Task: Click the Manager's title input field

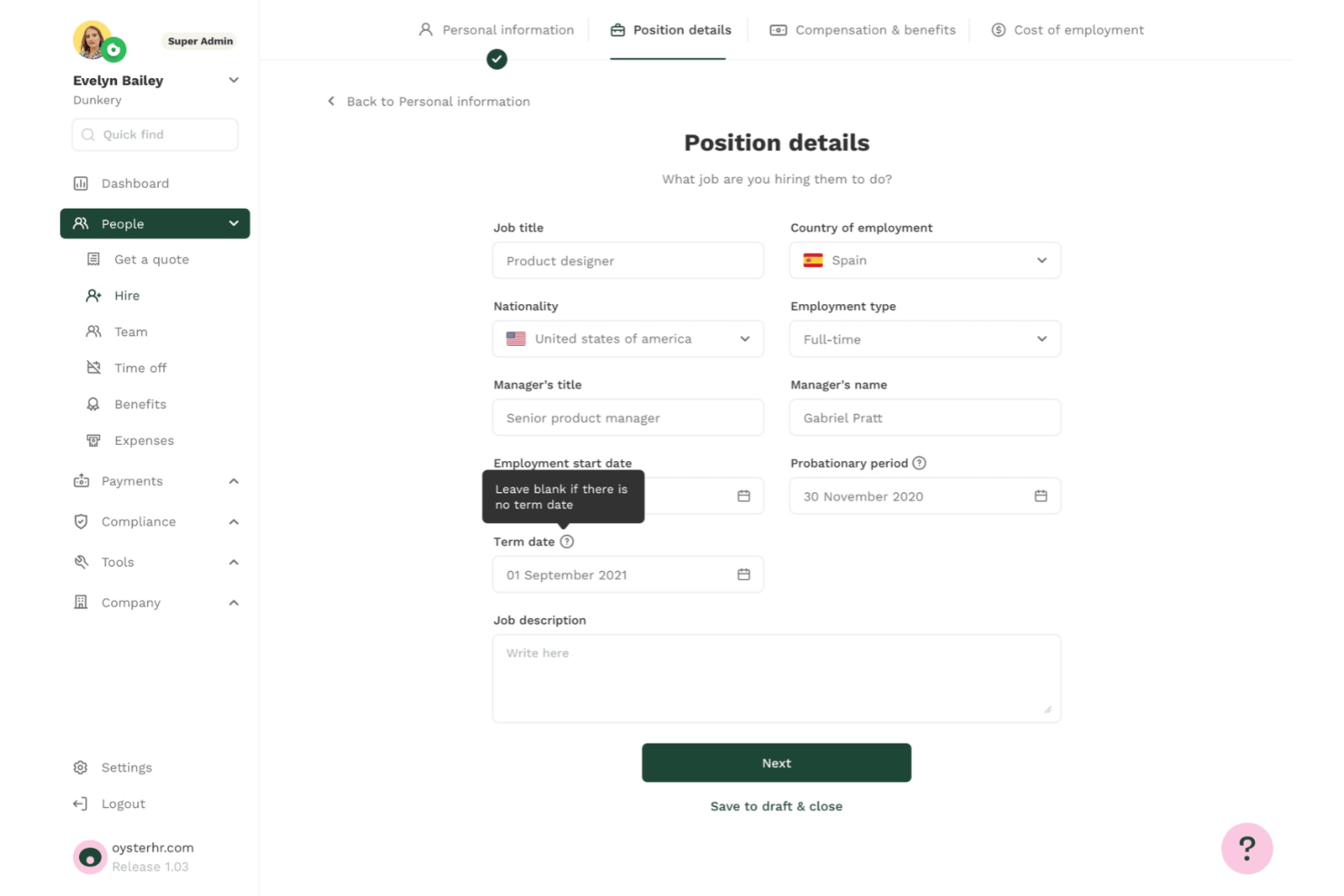Action: point(628,418)
